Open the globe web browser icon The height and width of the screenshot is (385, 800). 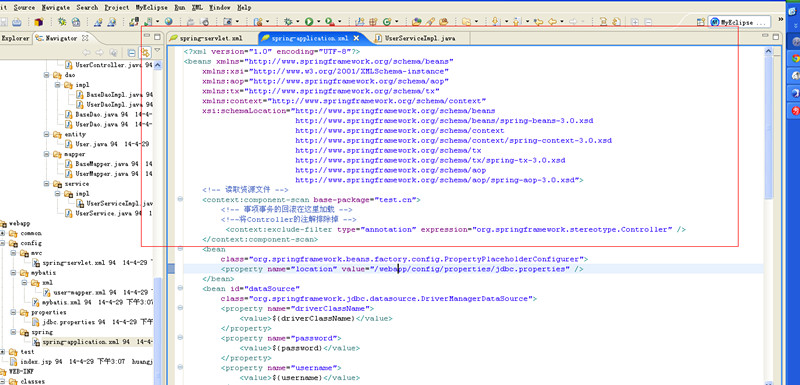168,21
